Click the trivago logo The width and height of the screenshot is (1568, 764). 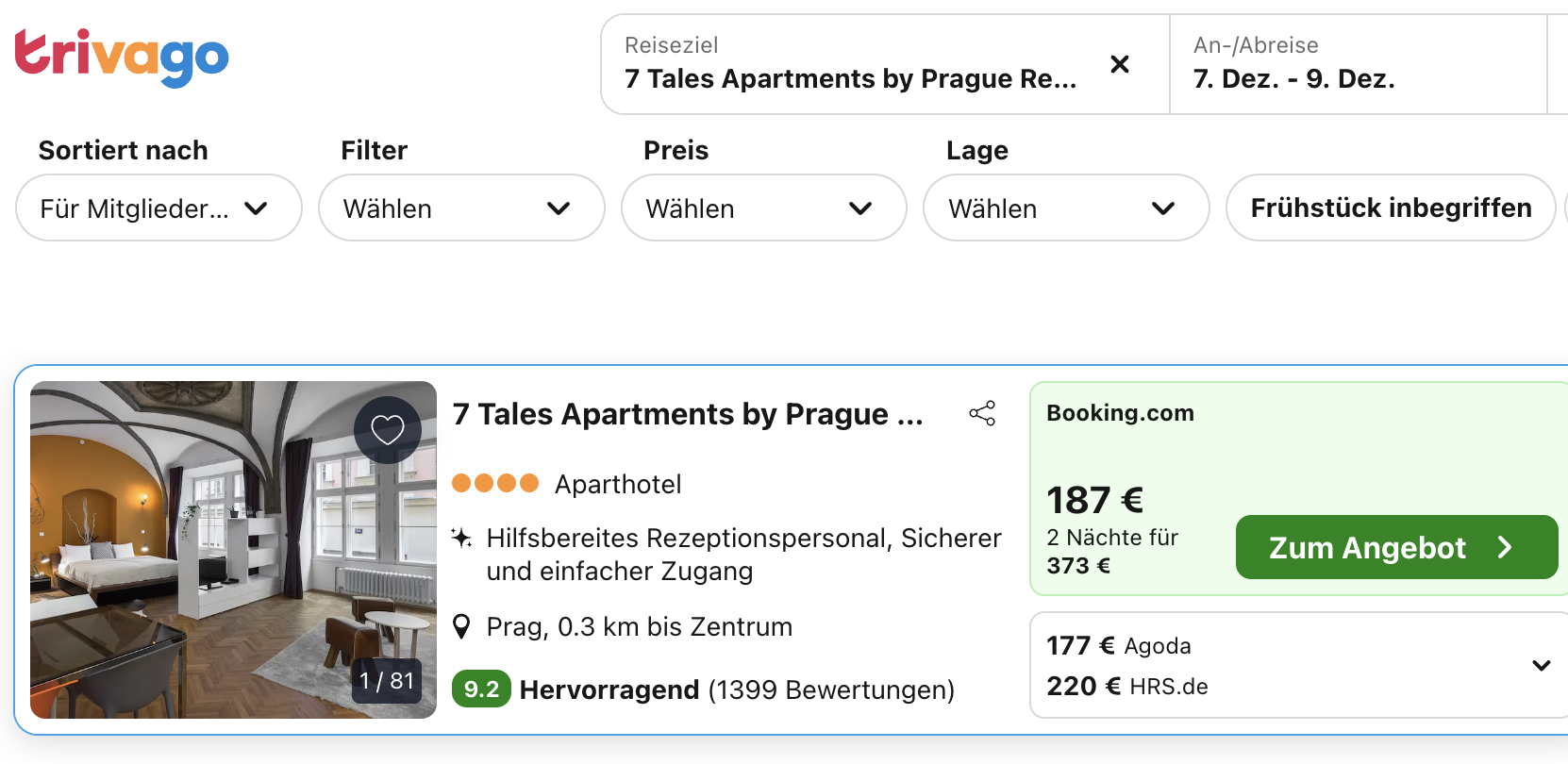pyautogui.click(x=122, y=57)
